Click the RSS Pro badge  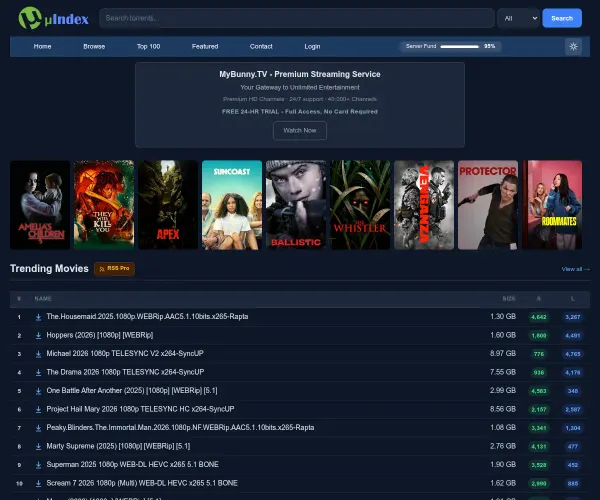(114, 269)
